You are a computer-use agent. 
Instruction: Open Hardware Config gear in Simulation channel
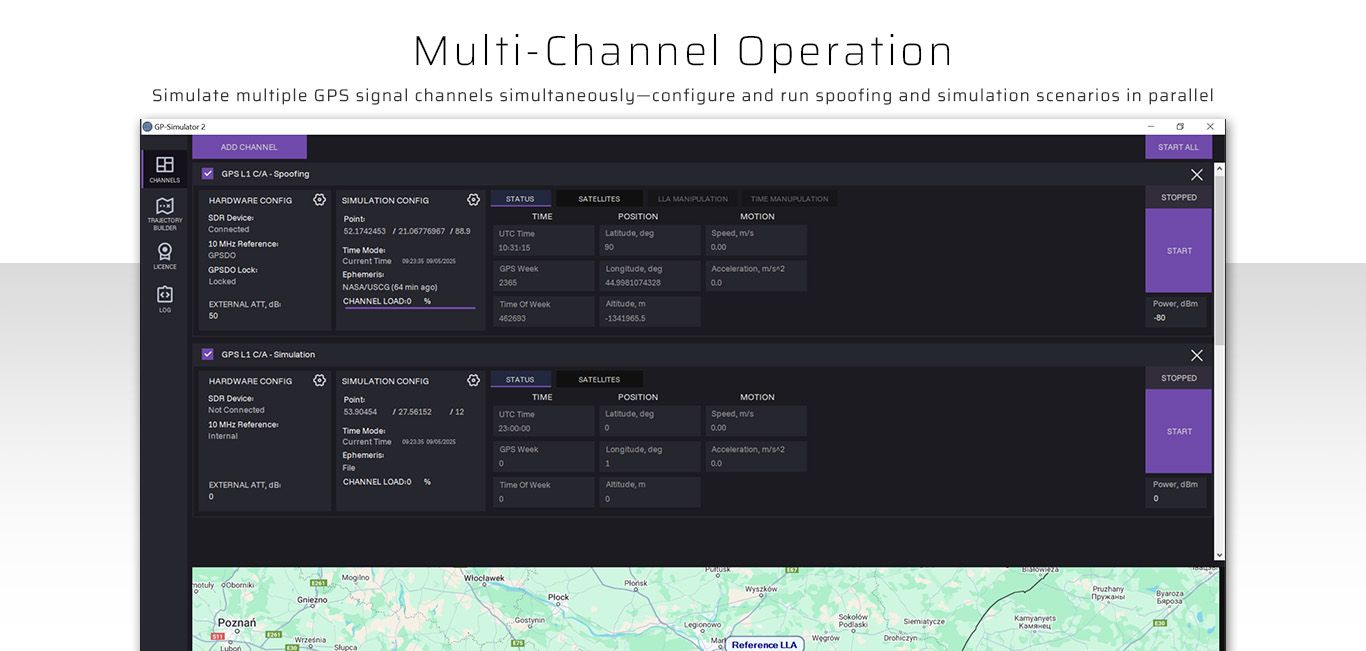click(319, 381)
